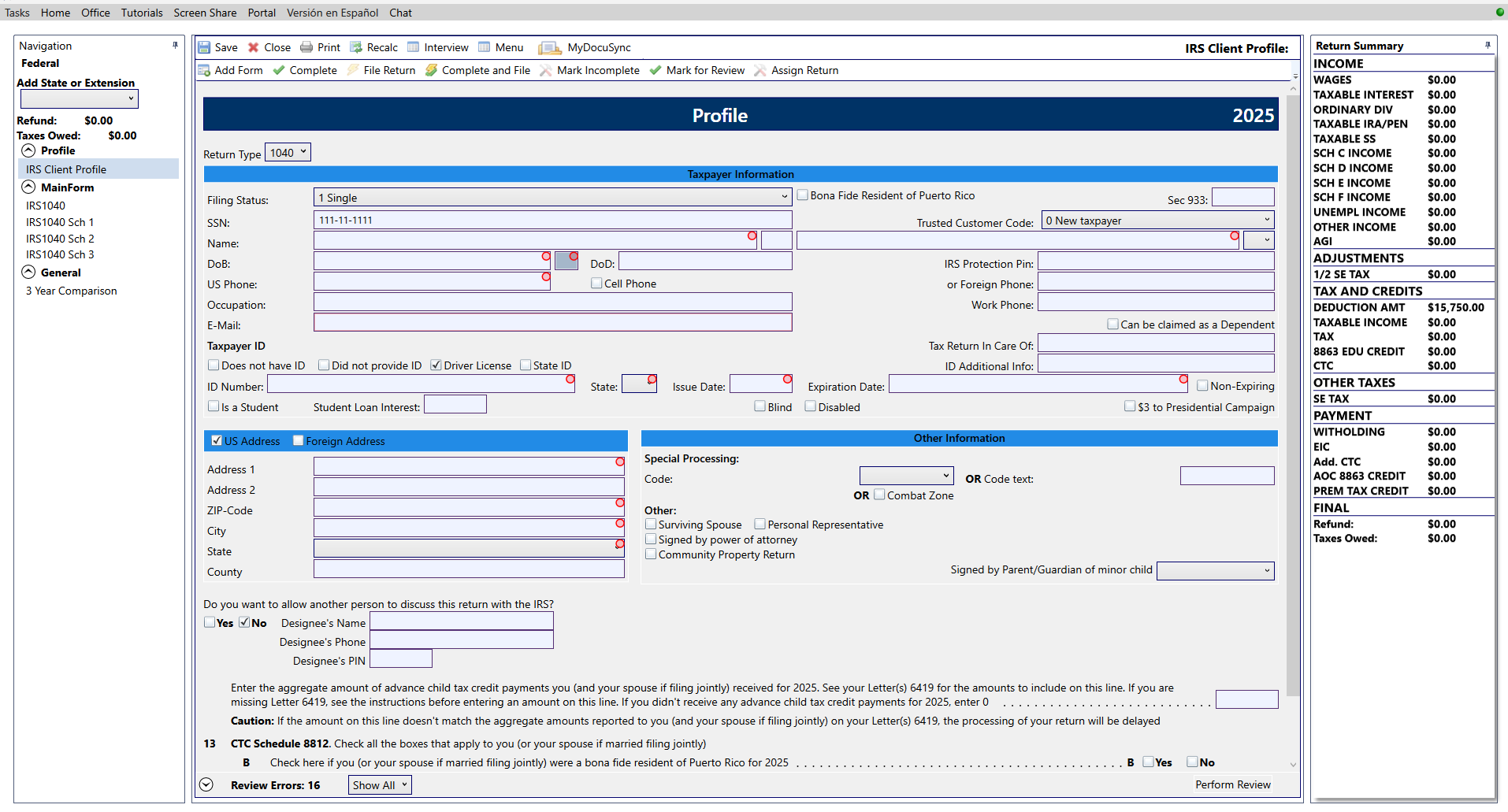Click the Recalc icon
The height and width of the screenshot is (812, 1508).
356,47
